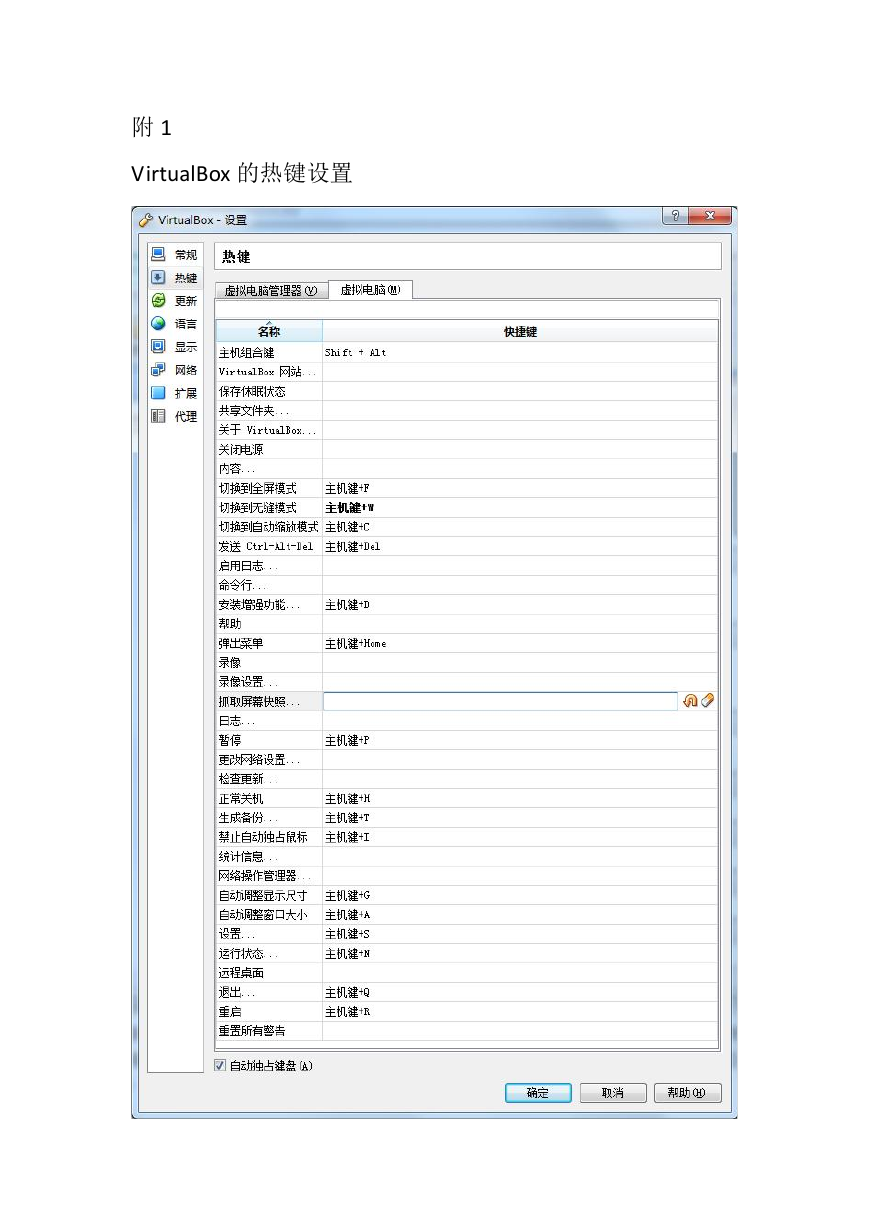Select the 关于 VirtualBox... row
869x1228 pixels.
click(x=467, y=430)
